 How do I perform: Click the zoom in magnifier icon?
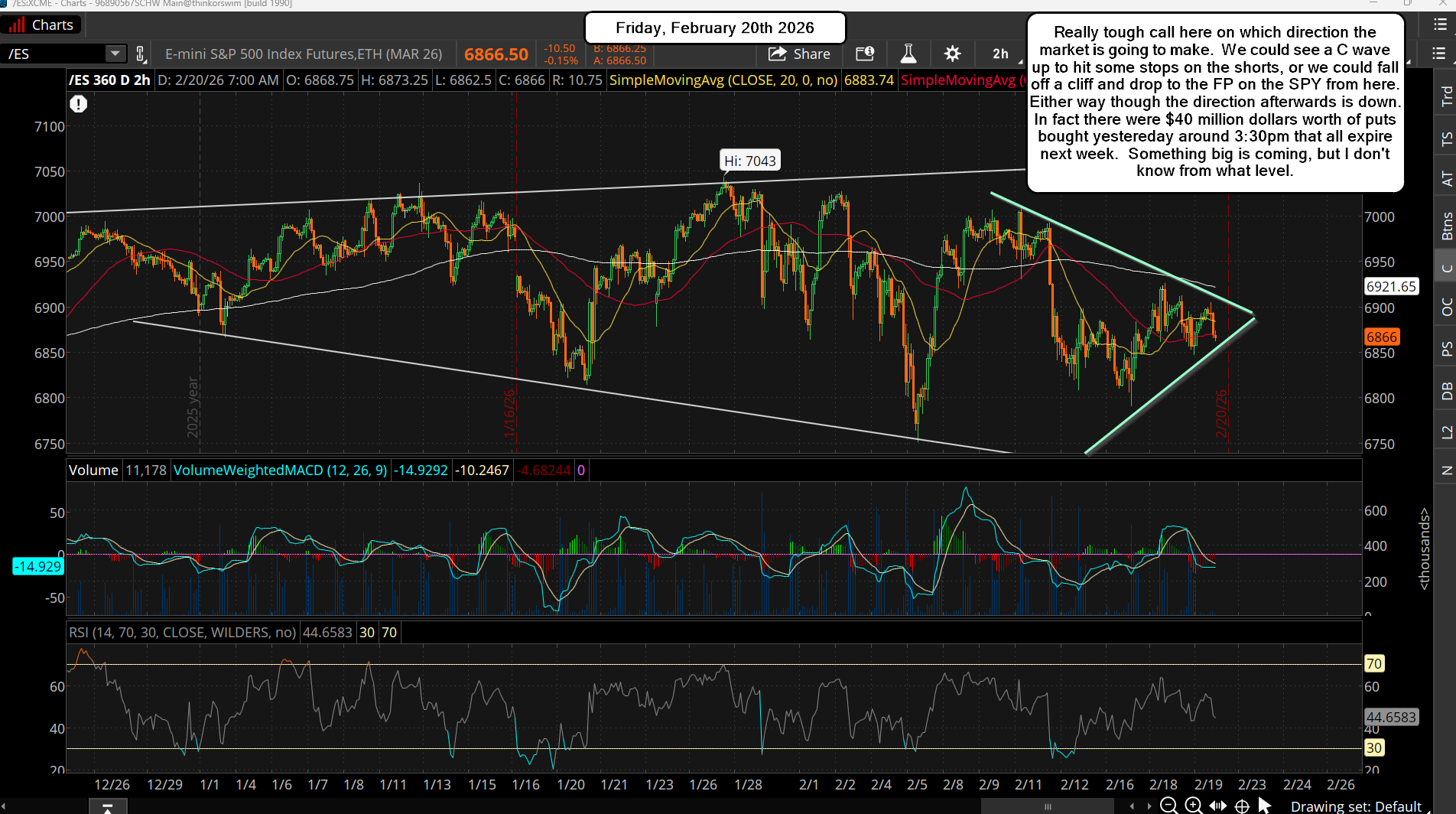tap(1193, 805)
